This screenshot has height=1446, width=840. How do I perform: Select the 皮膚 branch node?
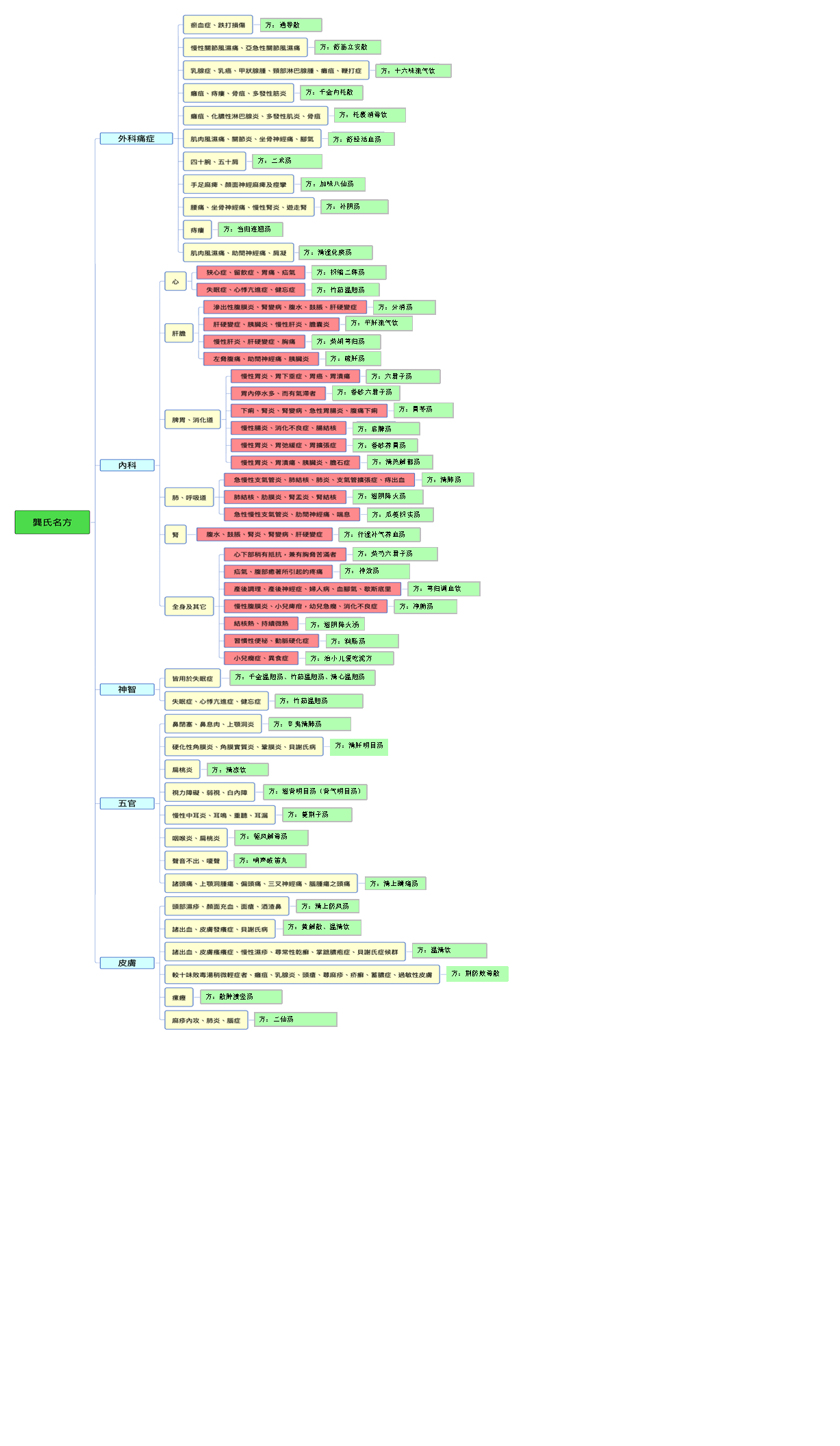click(x=127, y=963)
